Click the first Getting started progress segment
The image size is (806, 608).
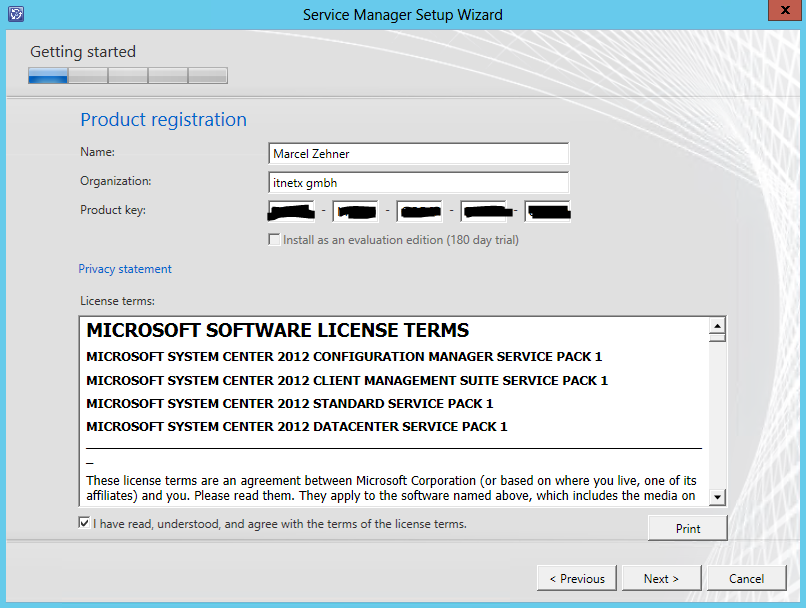pyautogui.click(x=48, y=75)
